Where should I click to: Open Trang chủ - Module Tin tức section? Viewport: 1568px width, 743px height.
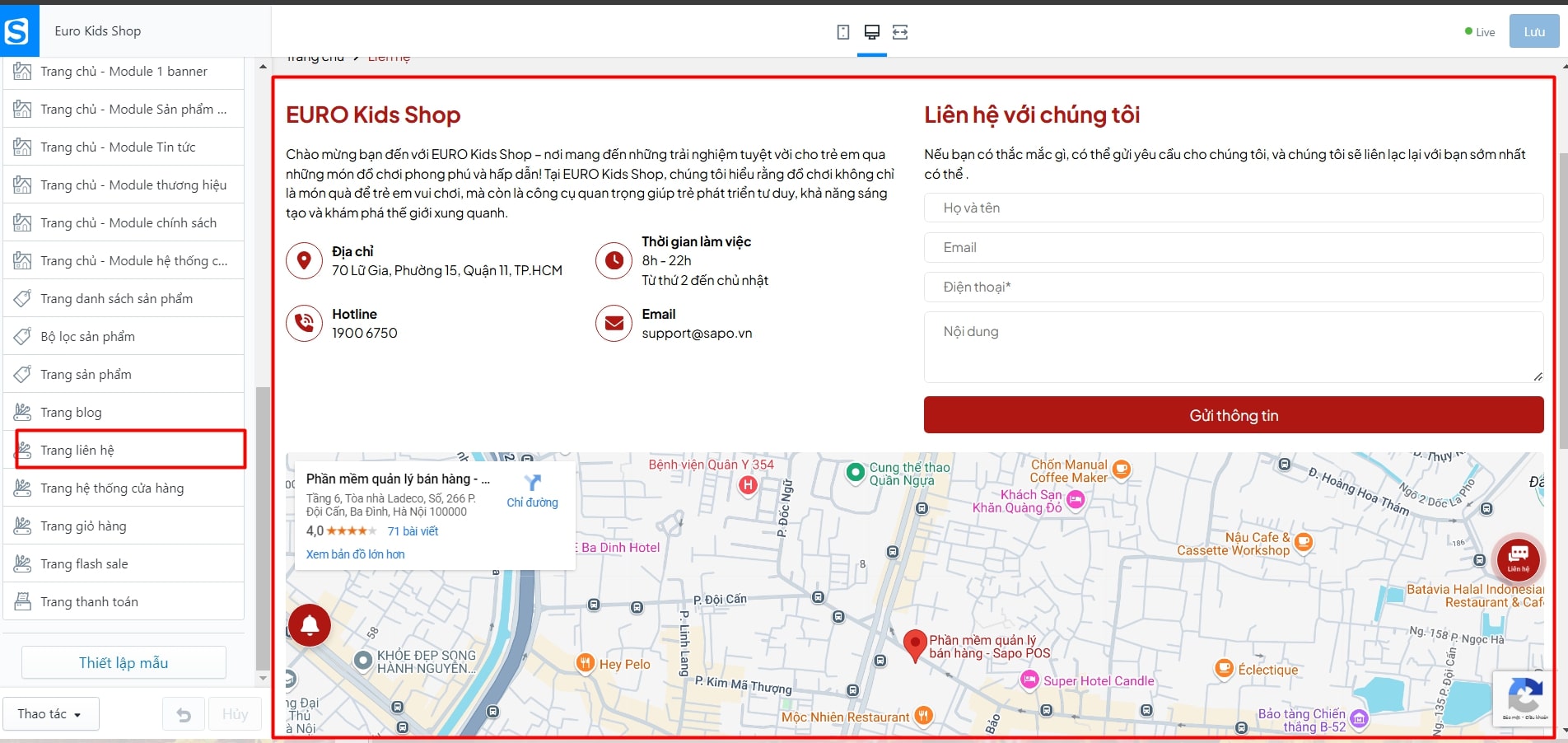point(124,147)
